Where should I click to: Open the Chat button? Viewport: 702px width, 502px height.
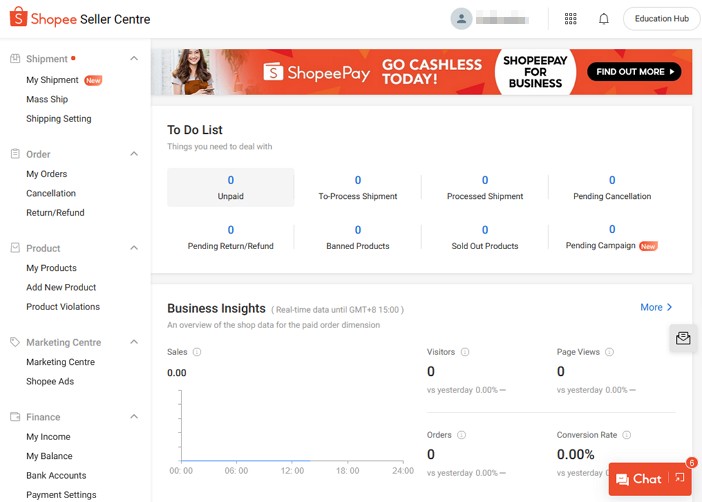tap(650, 479)
